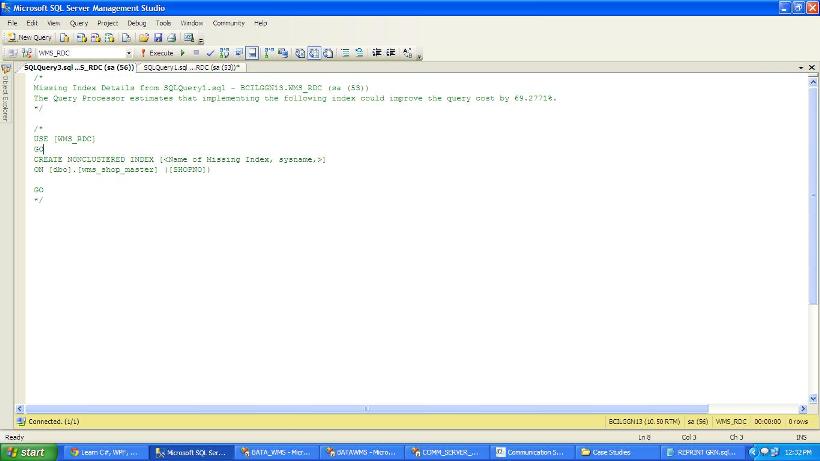This screenshot has height=461, width=820.
Task: Click the vertical scrollbar up arrow
Action: [x=813, y=82]
